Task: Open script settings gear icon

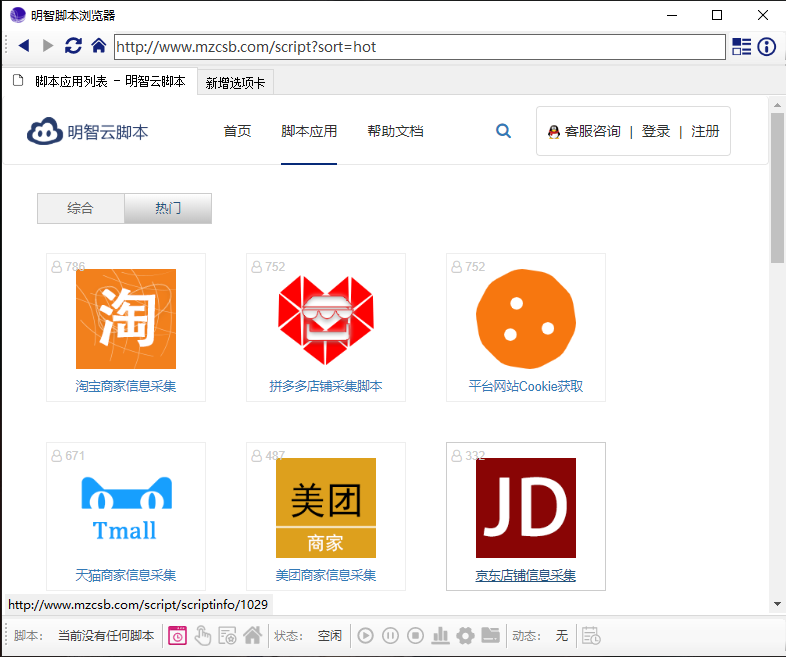Action: click(465, 635)
